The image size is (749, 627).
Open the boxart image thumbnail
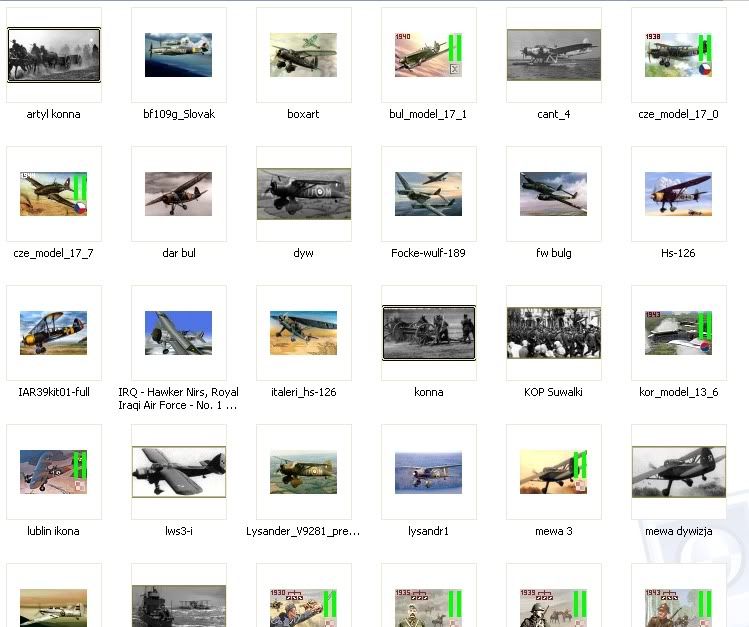point(303,55)
